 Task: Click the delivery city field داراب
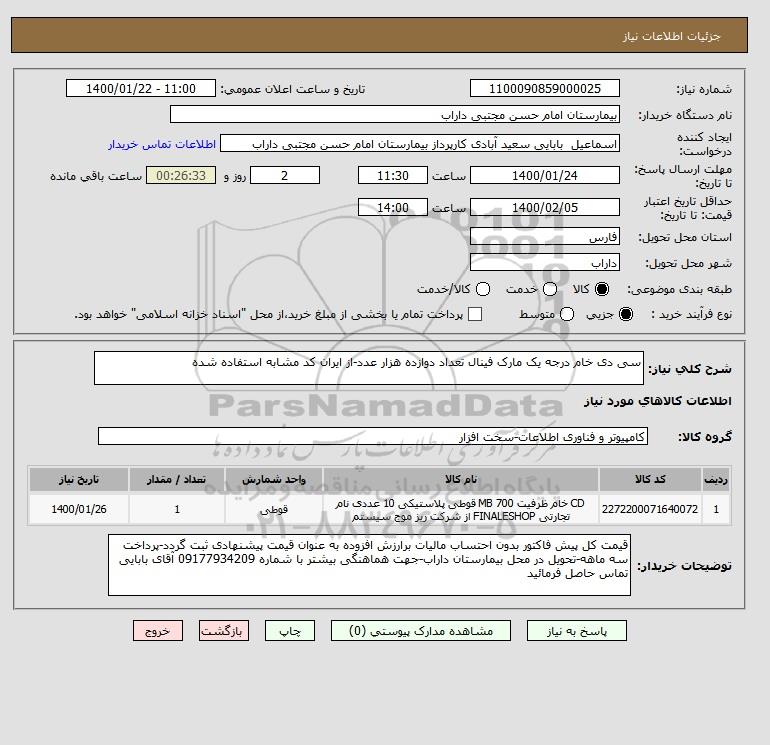tap(545, 263)
